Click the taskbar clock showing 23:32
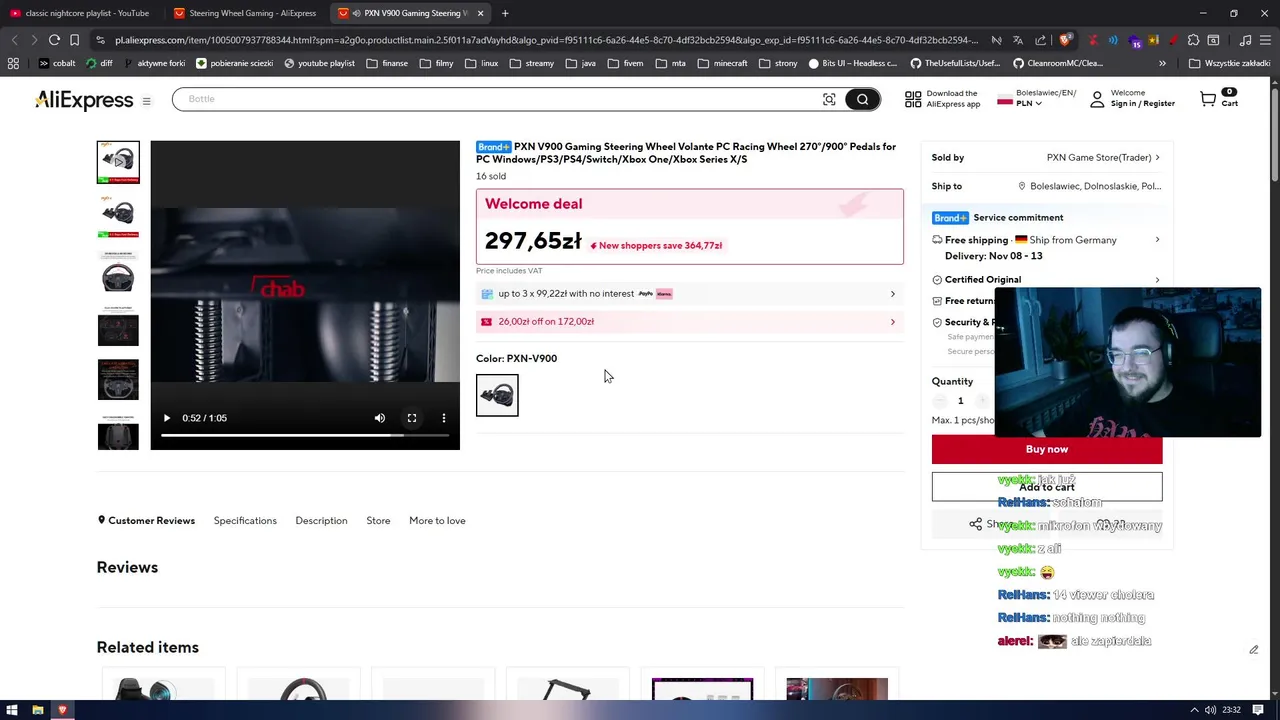 click(x=1232, y=710)
